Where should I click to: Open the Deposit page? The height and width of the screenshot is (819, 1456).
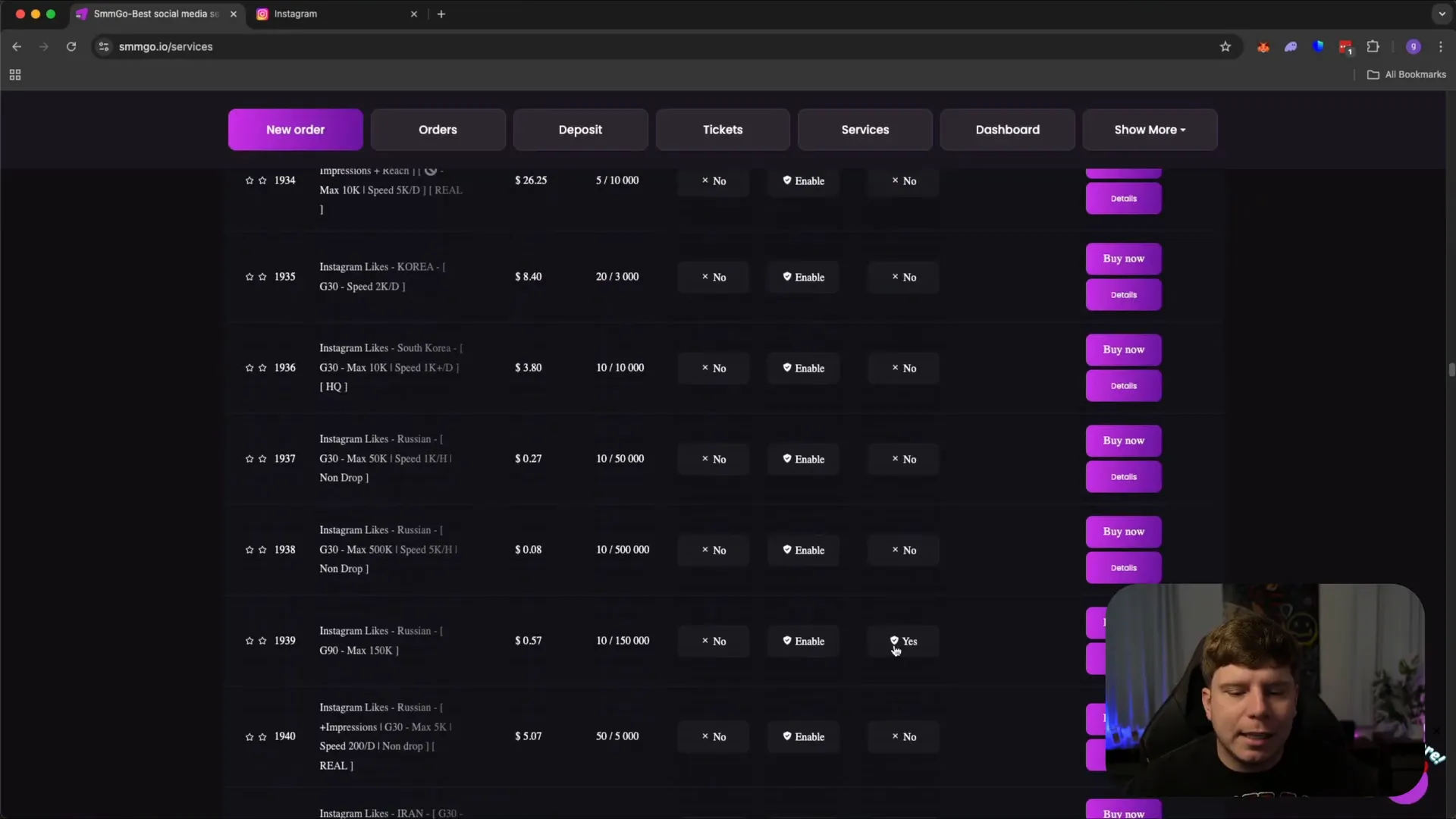pos(580,130)
